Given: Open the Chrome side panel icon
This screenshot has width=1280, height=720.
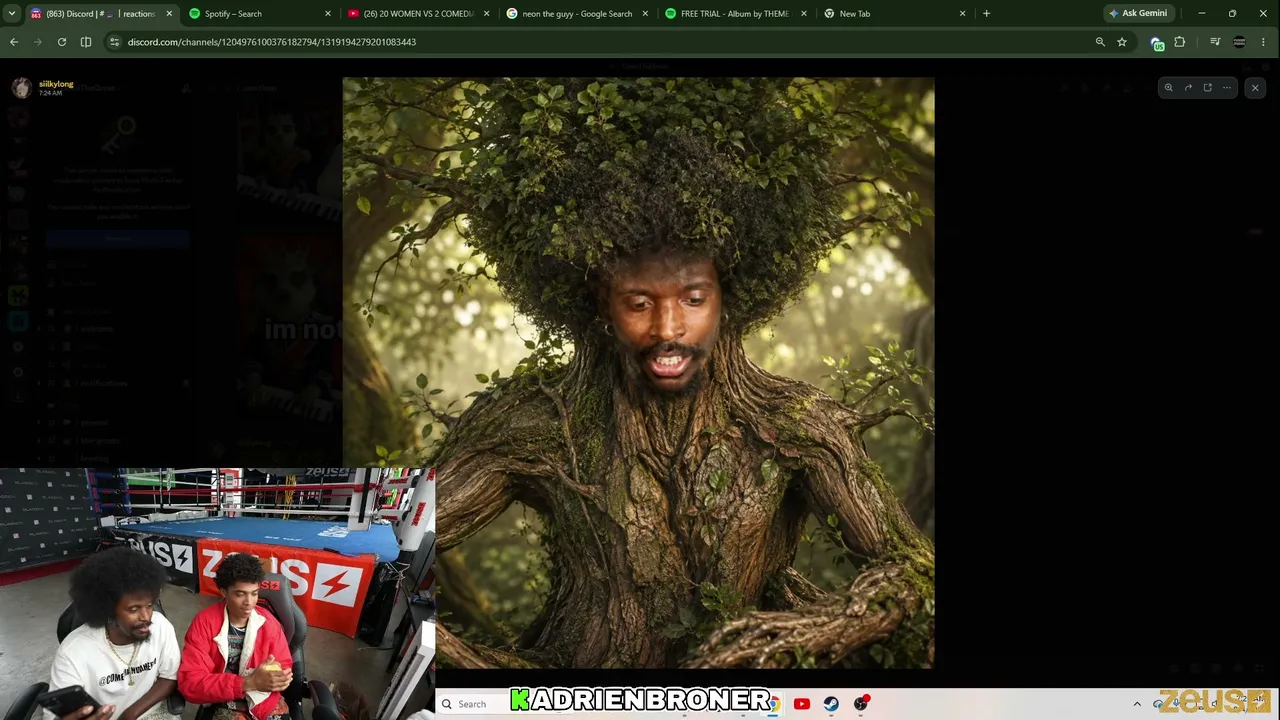Looking at the screenshot, I should [x=86, y=42].
